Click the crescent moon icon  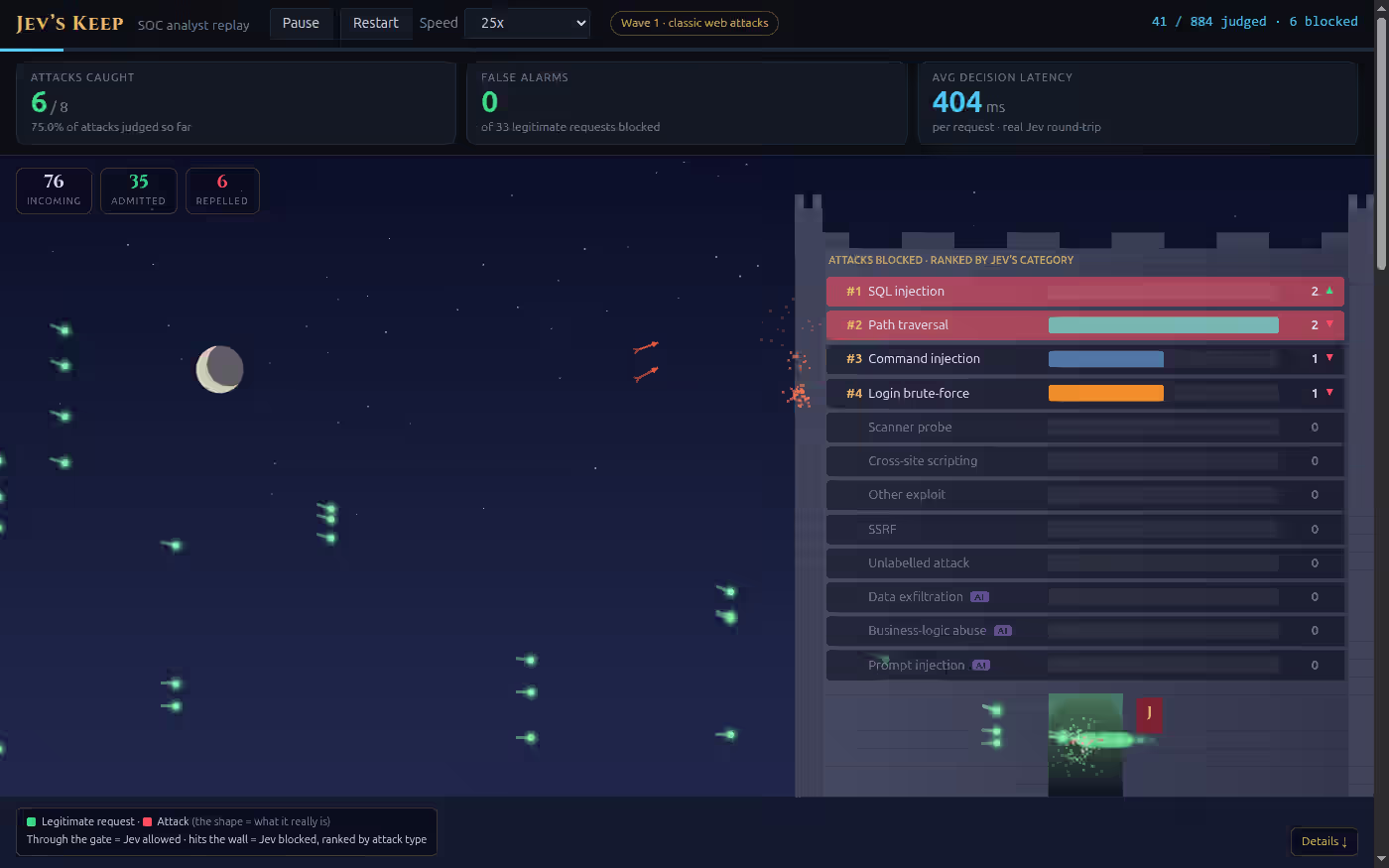(219, 369)
